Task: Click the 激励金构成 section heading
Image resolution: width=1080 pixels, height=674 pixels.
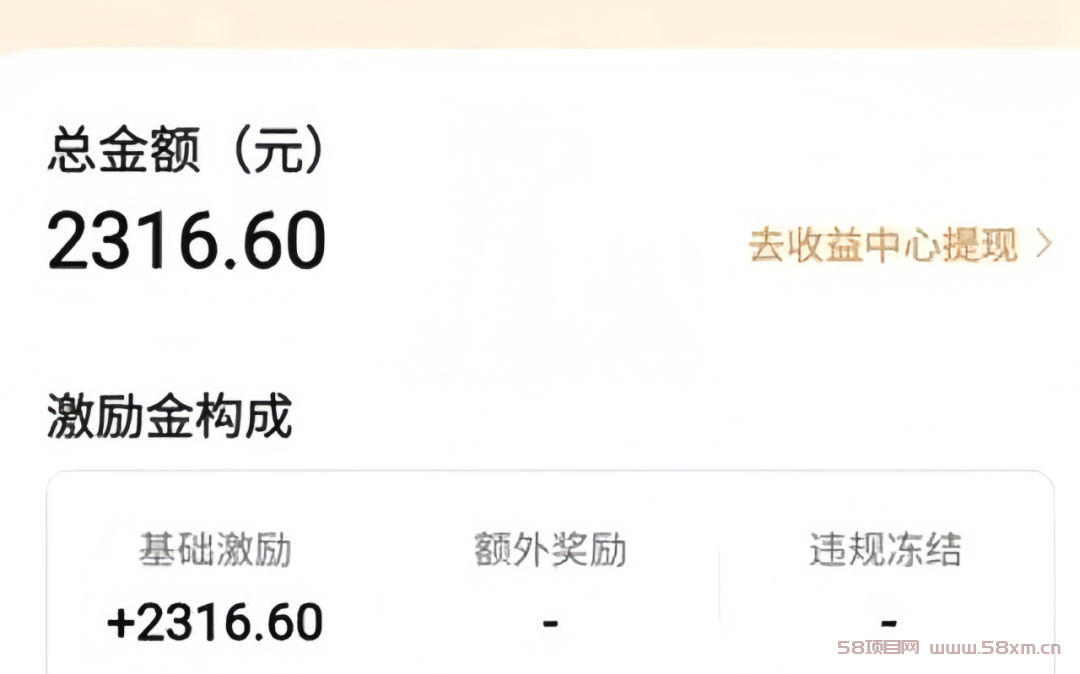Action: click(169, 417)
